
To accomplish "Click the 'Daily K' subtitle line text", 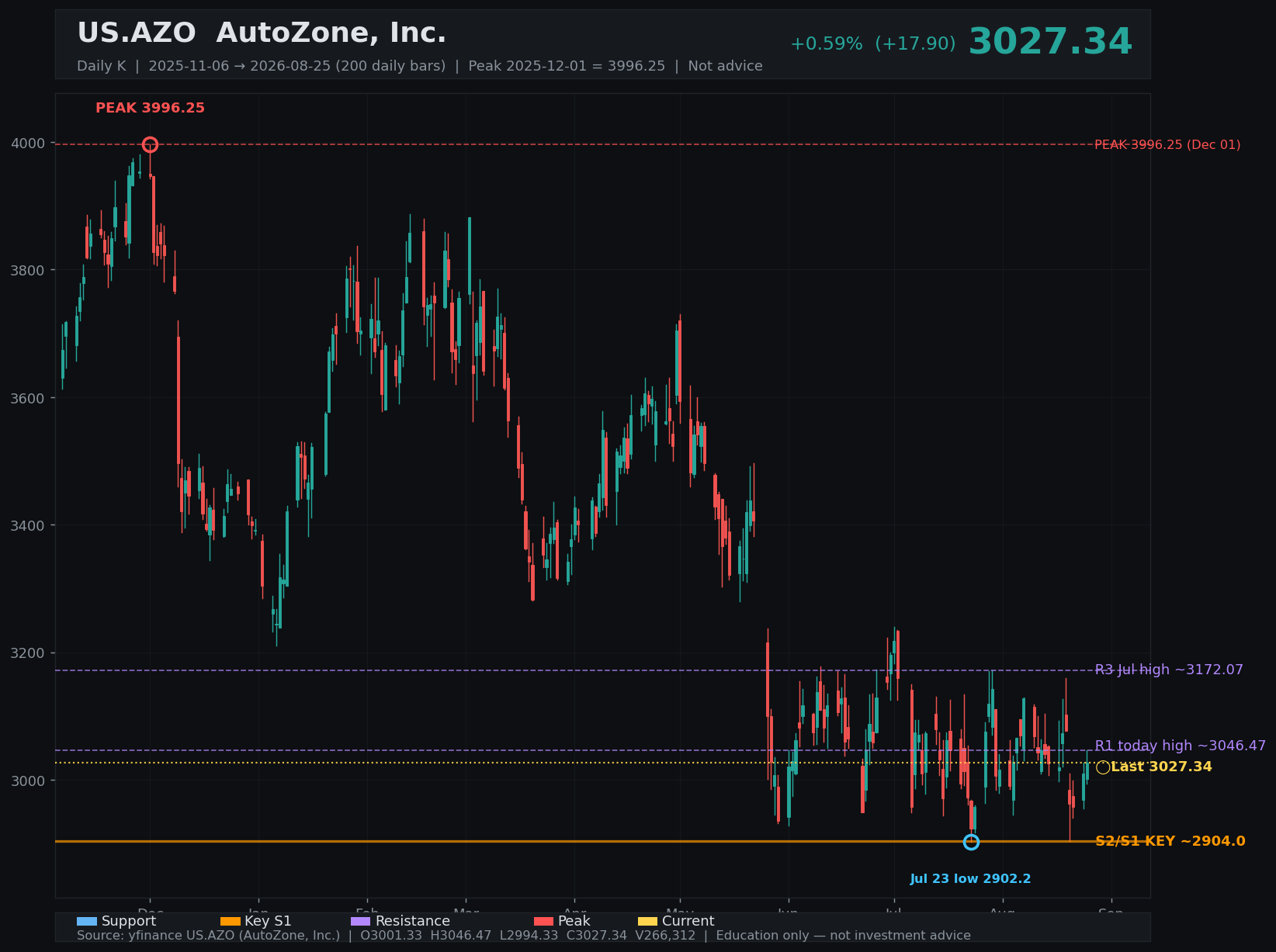I will (x=420, y=66).
